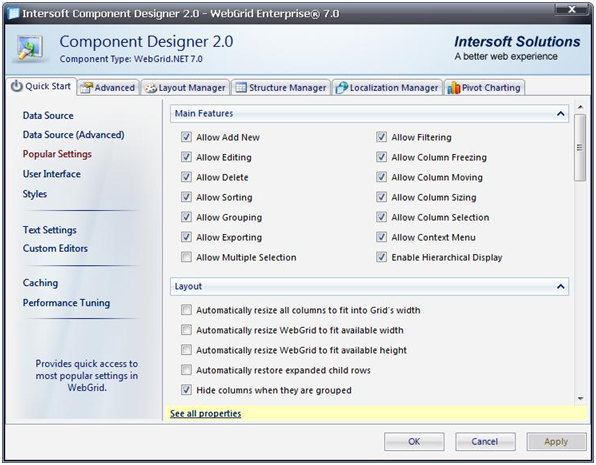
Task: Uncheck Allow Delete
Action: tap(186, 177)
